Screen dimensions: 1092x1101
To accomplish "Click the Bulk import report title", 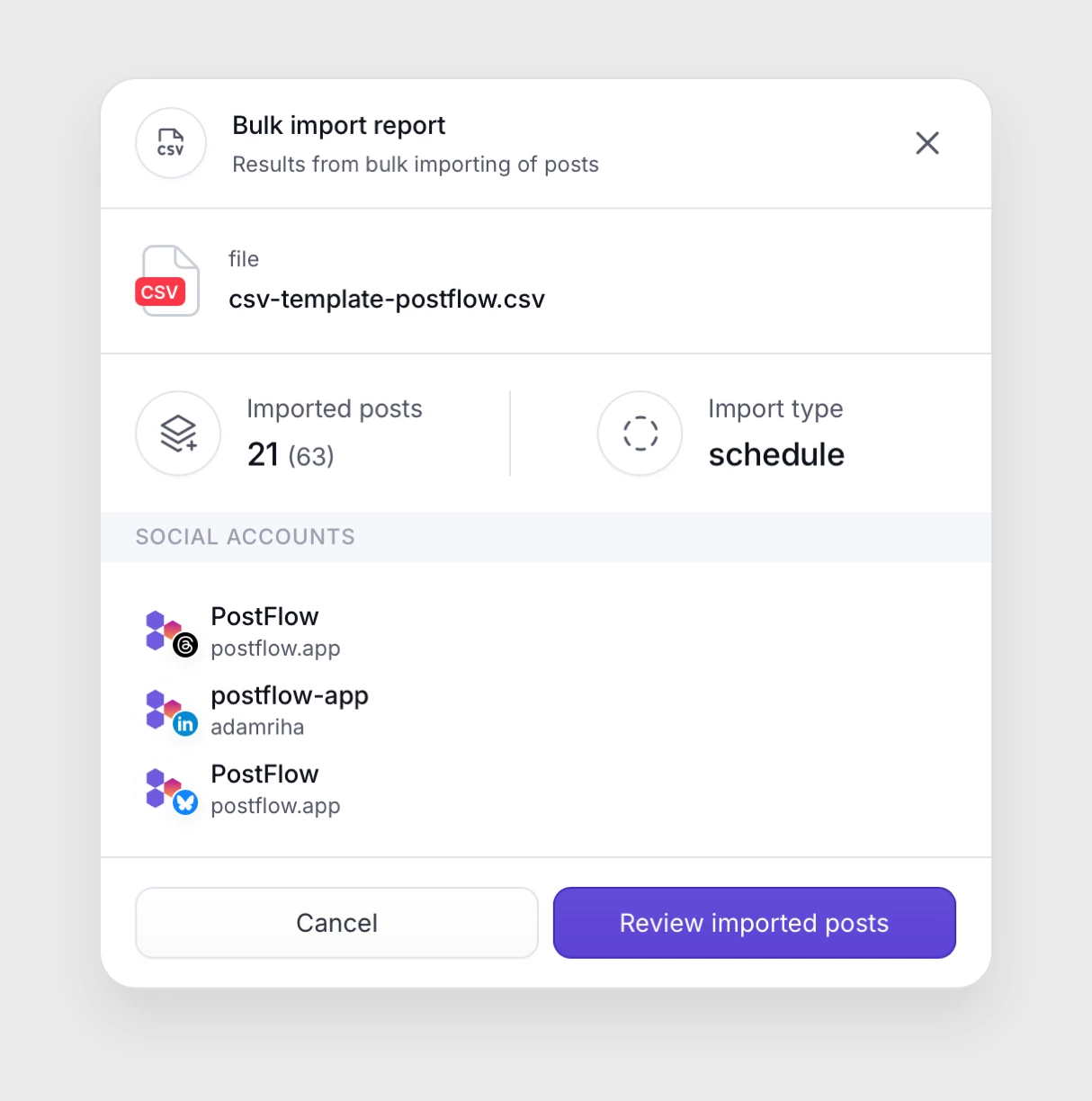I will pyautogui.click(x=339, y=126).
